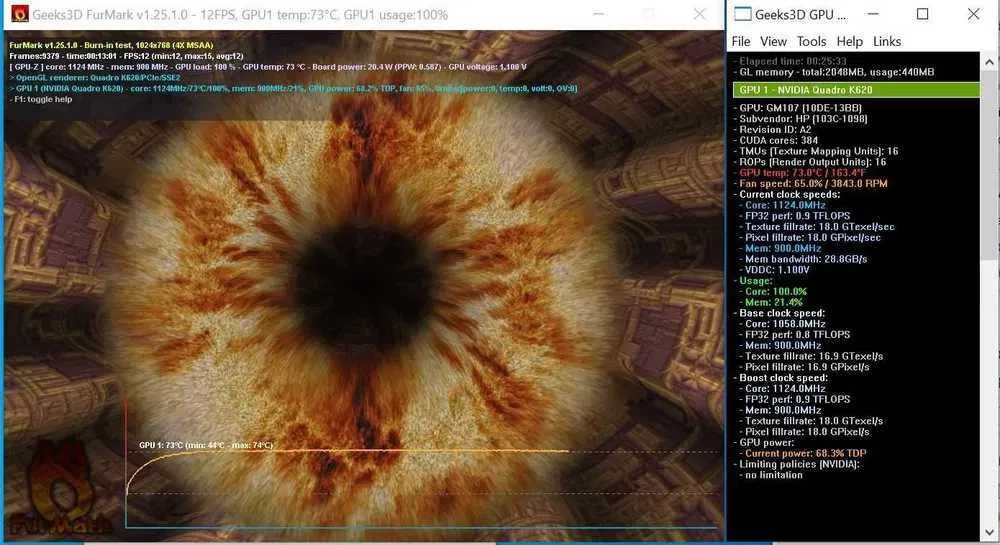Close the FurMark burn-in window
This screenshot has height=545, width=1000.
pos(700,14)
